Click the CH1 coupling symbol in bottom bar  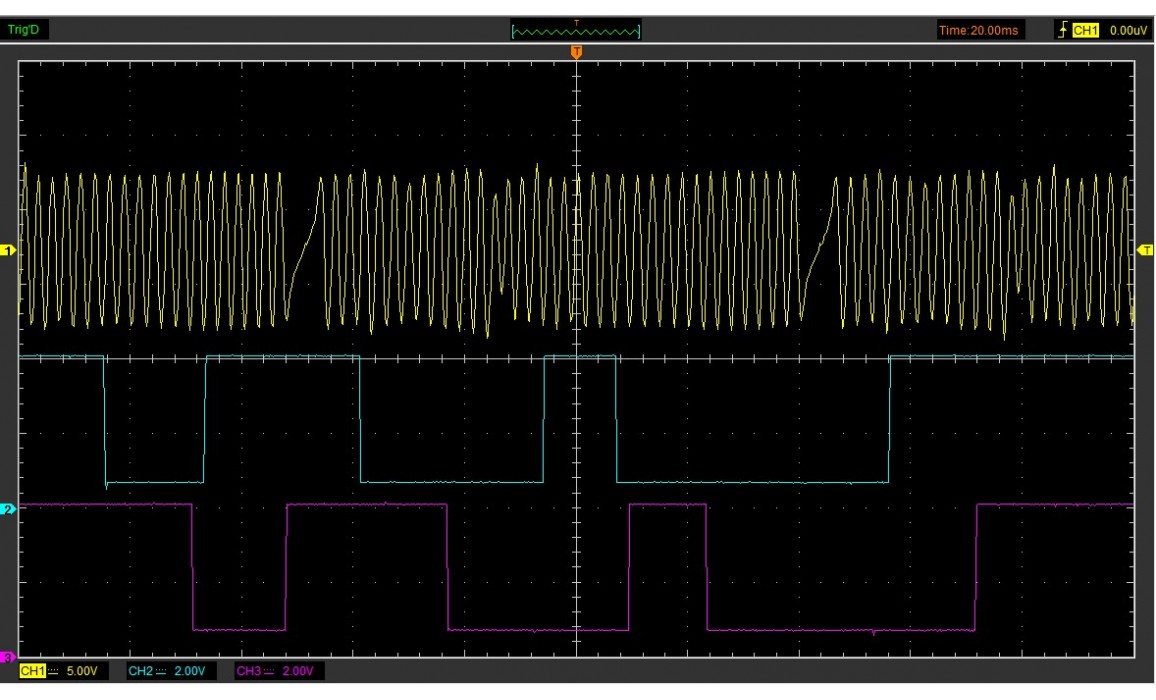point(54,671)
